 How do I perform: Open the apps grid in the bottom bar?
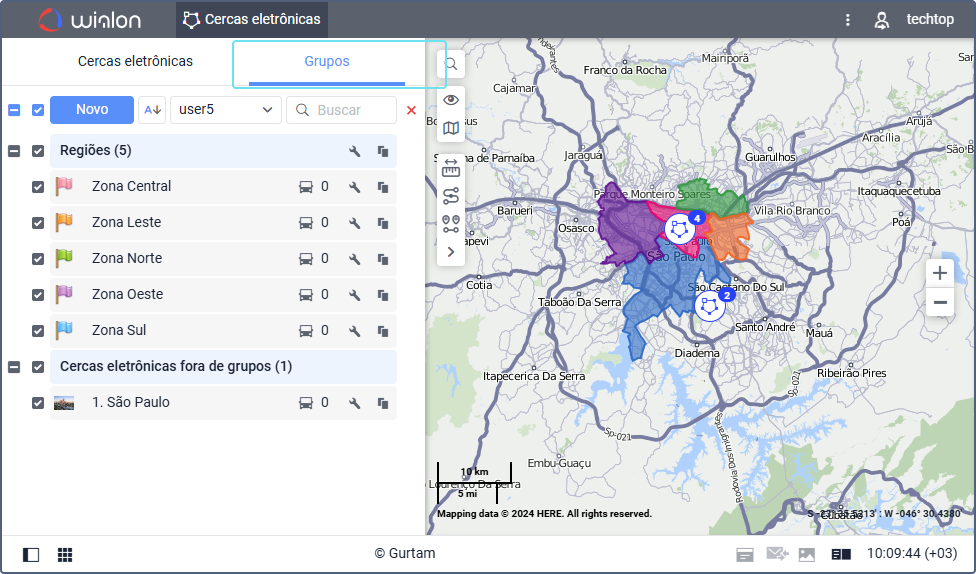click(65, 554)
